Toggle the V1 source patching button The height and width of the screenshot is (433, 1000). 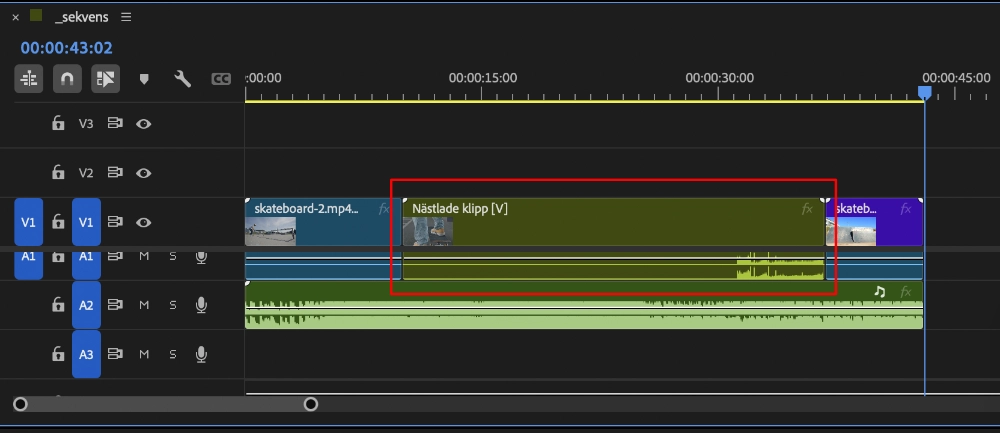[29, 222]
